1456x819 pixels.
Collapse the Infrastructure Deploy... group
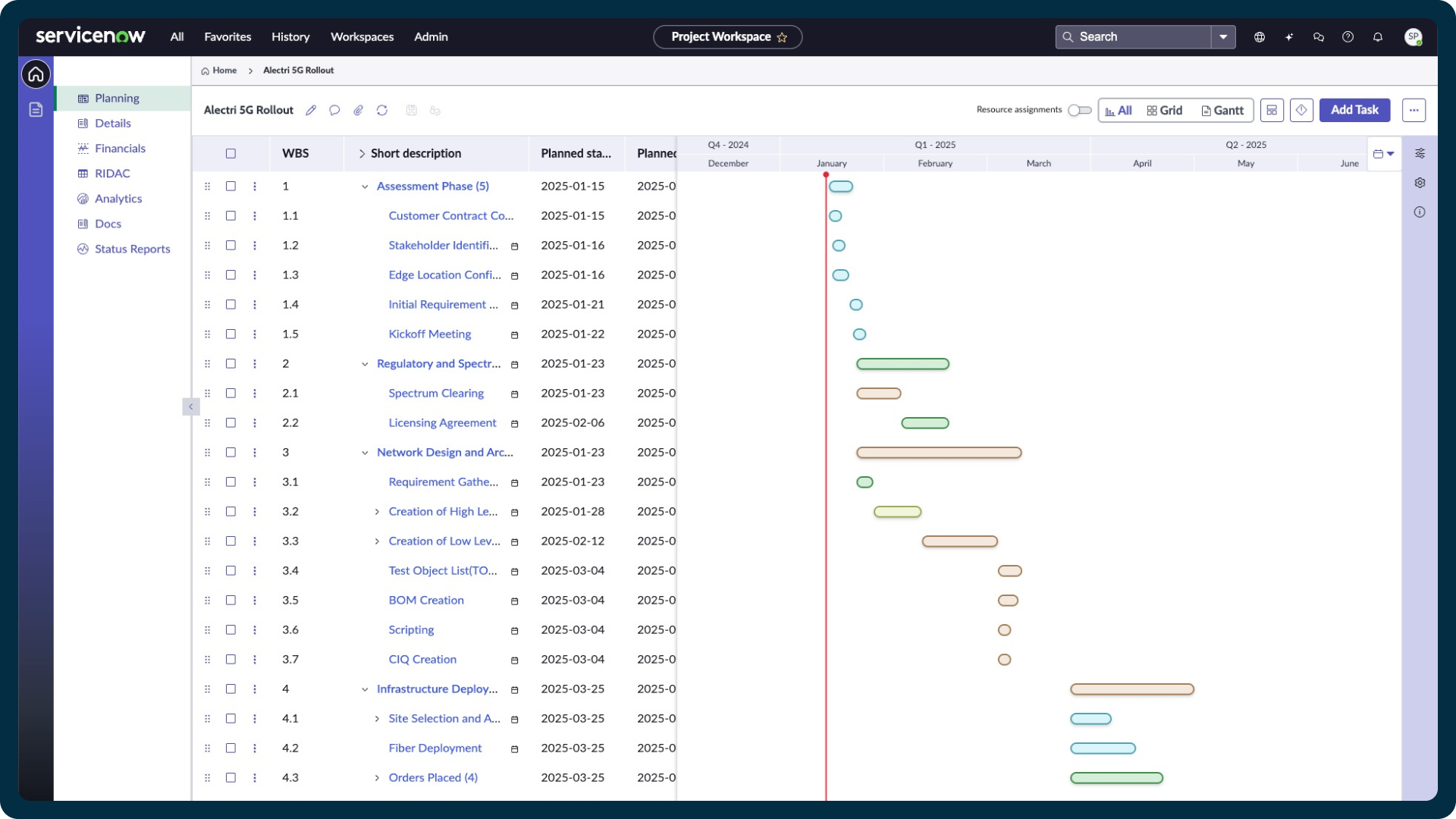click(365, 690)
